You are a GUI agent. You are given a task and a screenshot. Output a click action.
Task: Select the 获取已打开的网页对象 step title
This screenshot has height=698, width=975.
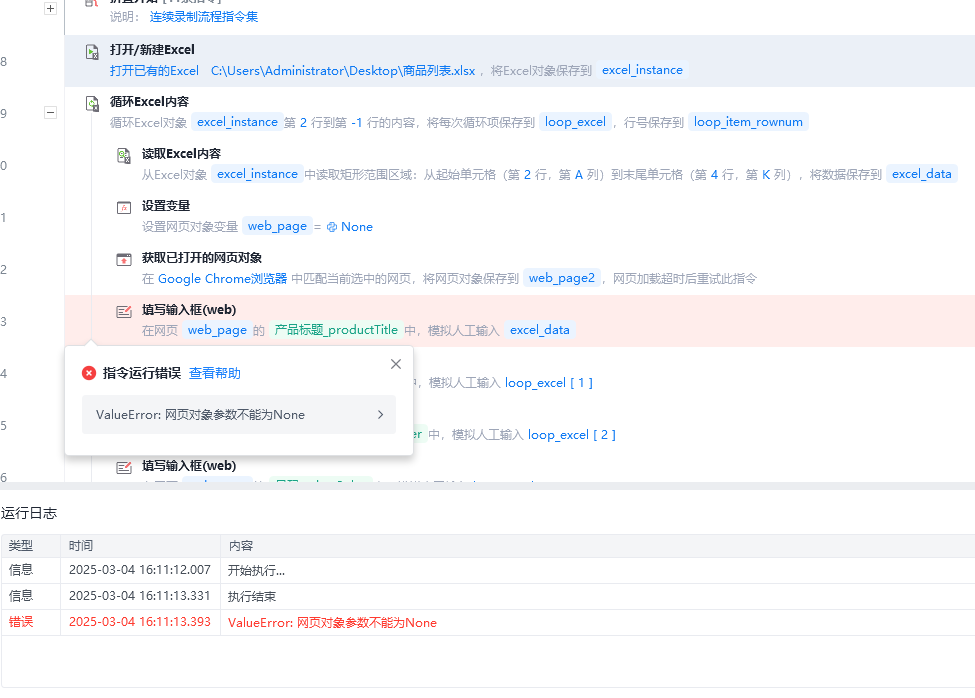click(201, 258)
